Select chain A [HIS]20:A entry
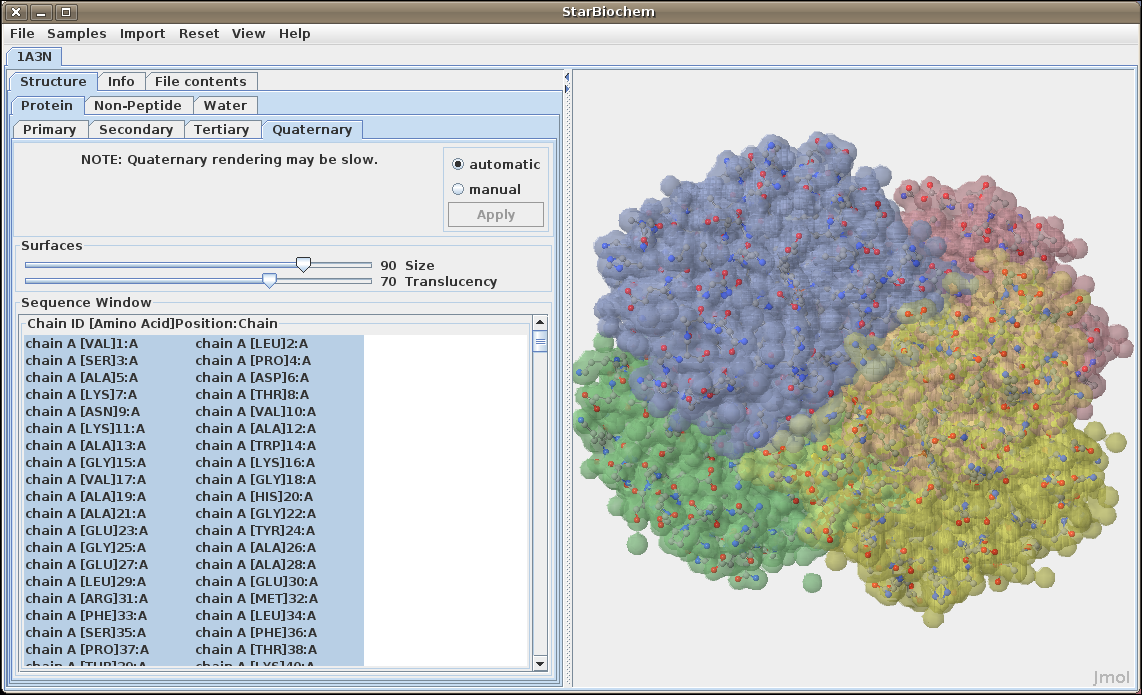Screen dimensions: 1142x695 (x=254, y=497)
